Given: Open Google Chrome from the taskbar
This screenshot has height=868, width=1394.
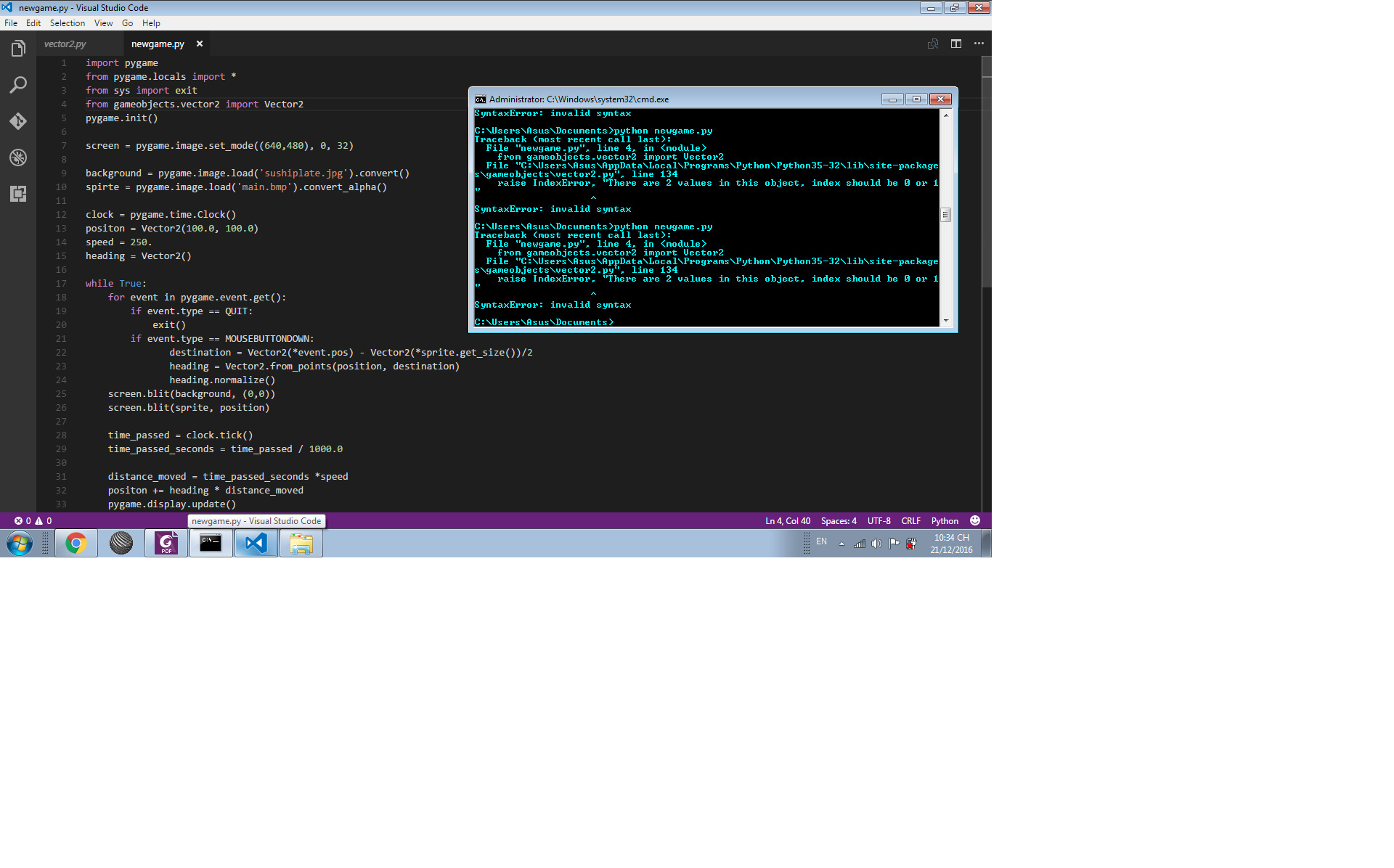Looking at the screenshot, I should click(76, 543).
